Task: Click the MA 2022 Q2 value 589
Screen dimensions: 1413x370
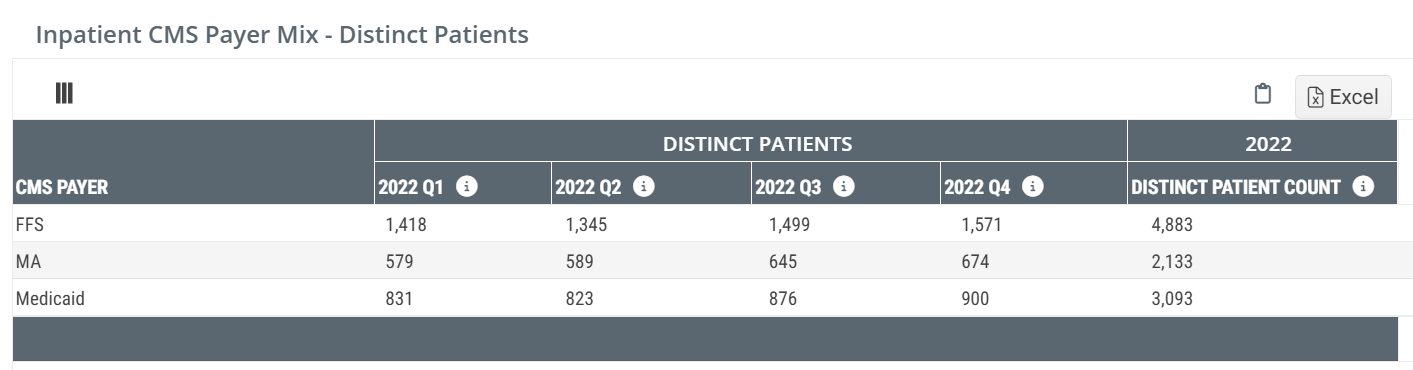Action: 579,262
